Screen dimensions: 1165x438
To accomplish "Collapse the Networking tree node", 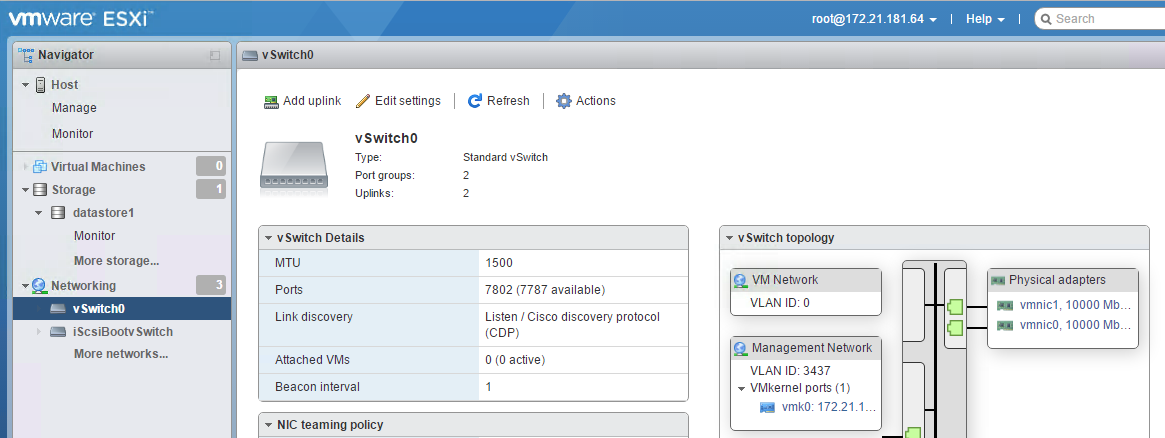I will (x=26, y=286).
